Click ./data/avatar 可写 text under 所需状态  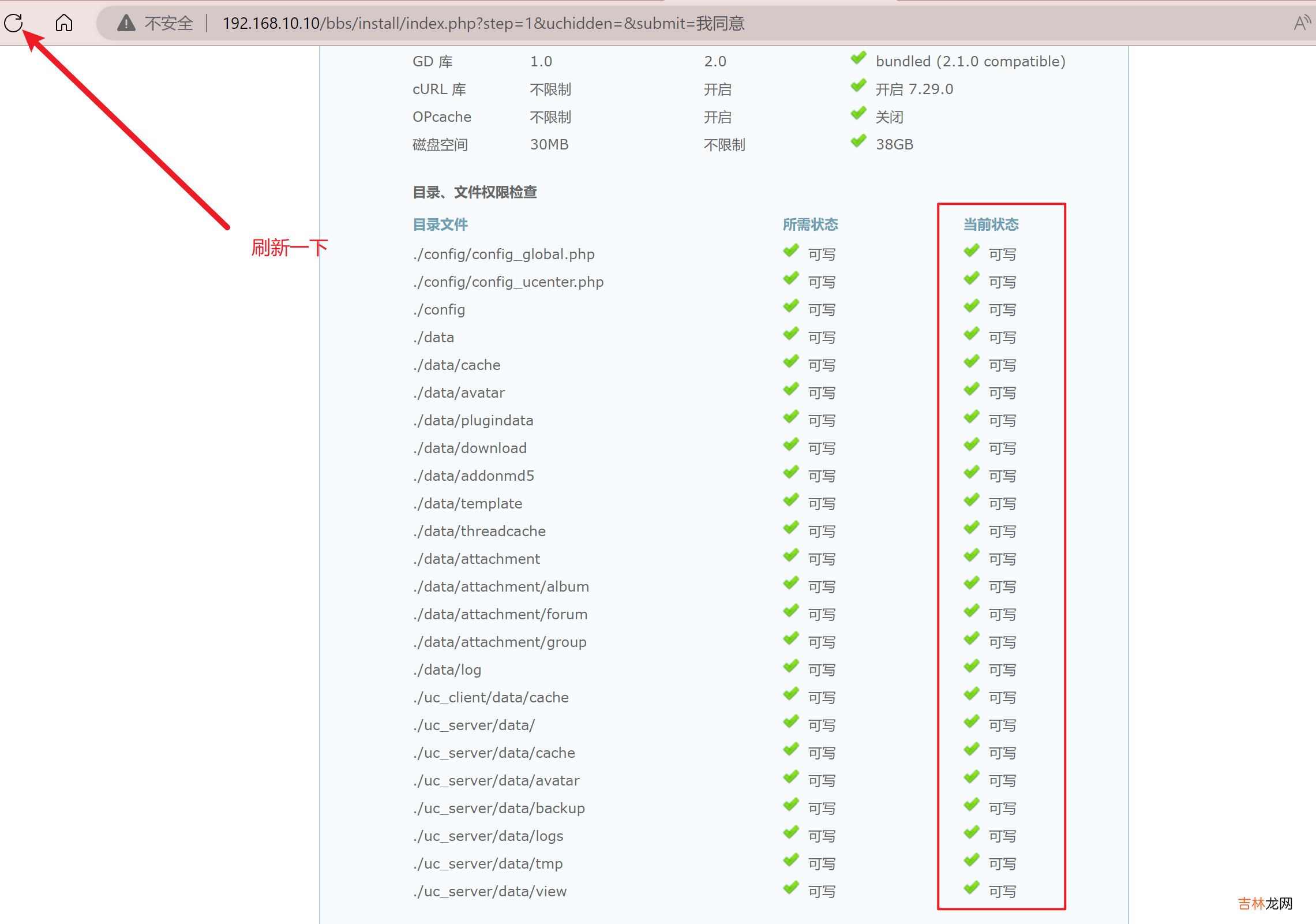pos(822,393)
